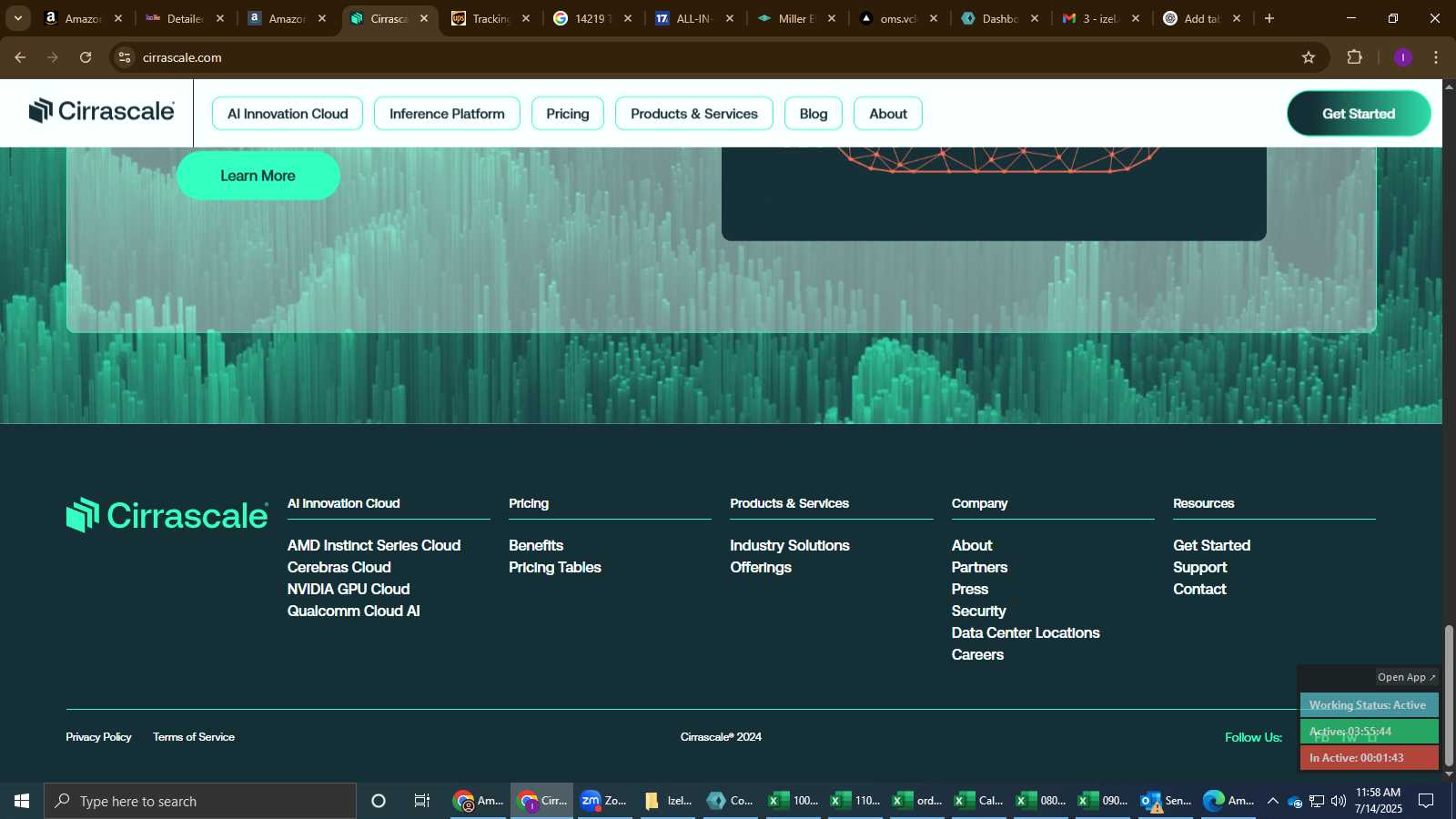Screen dimensions: 1456x819
Task: Open the Edge browser on taskbar
Action: (x=1228, y=801)
